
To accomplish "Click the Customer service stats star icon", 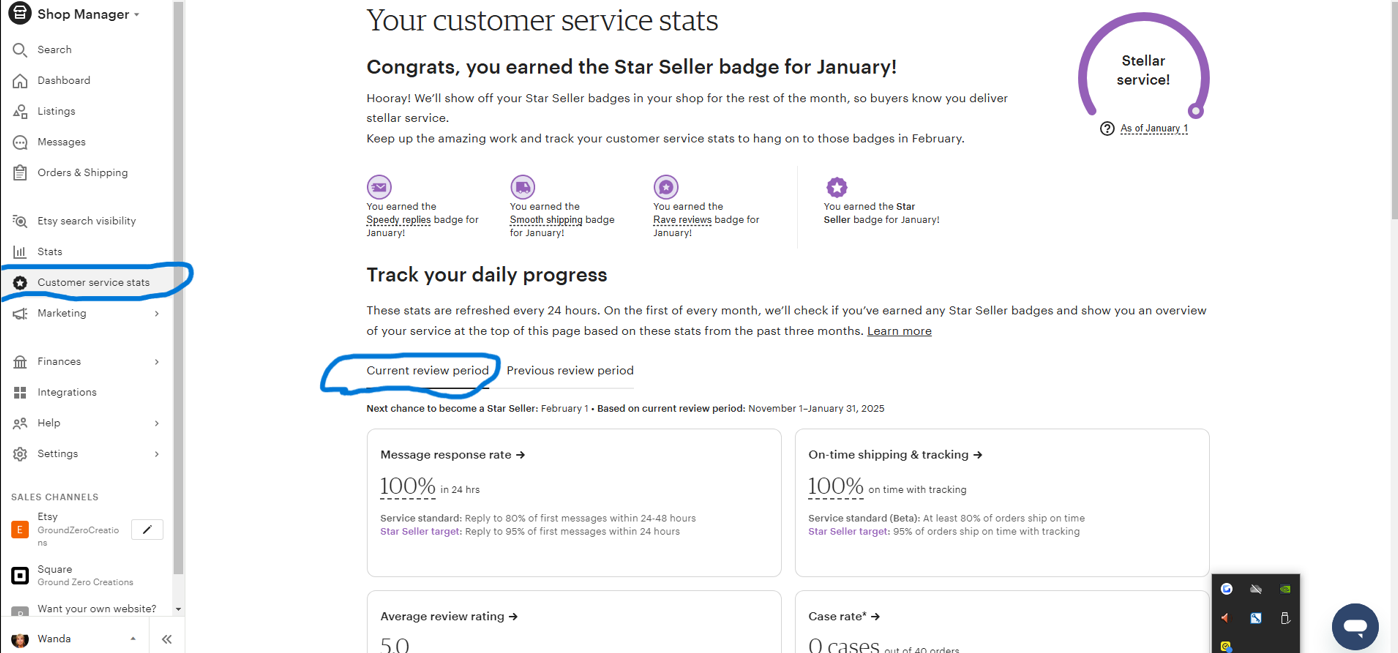I will [x=20, y=283].
